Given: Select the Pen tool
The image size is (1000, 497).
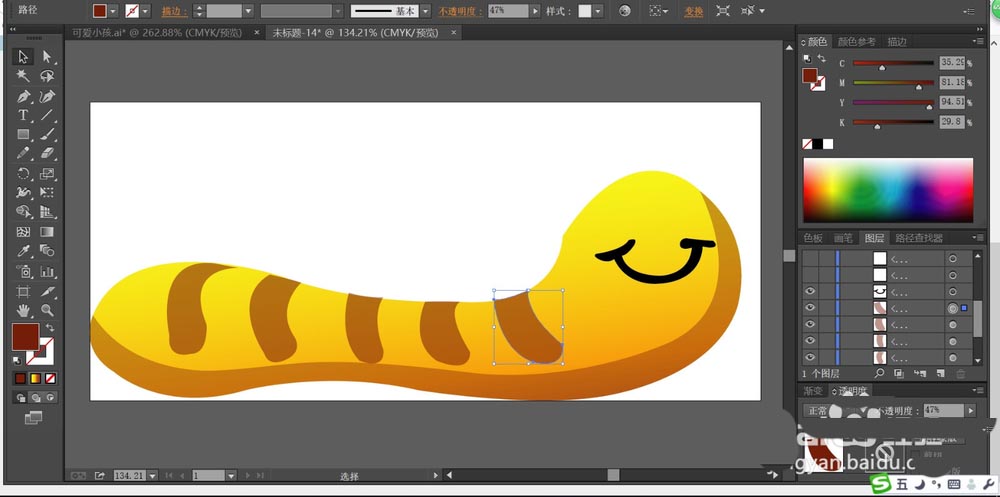Looking at the screenshot, I should pos(23,96).
